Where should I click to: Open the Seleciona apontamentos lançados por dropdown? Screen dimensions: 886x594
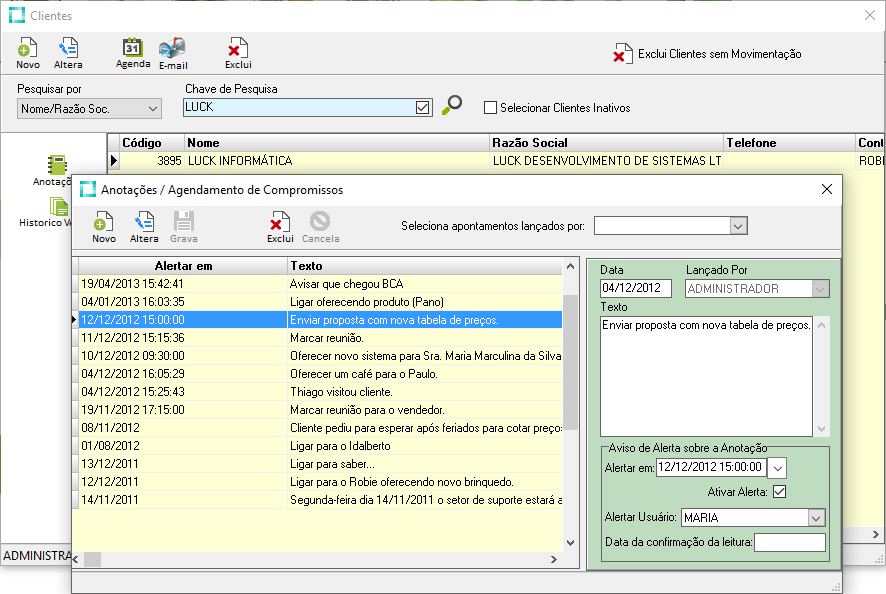tap(737, 225)
